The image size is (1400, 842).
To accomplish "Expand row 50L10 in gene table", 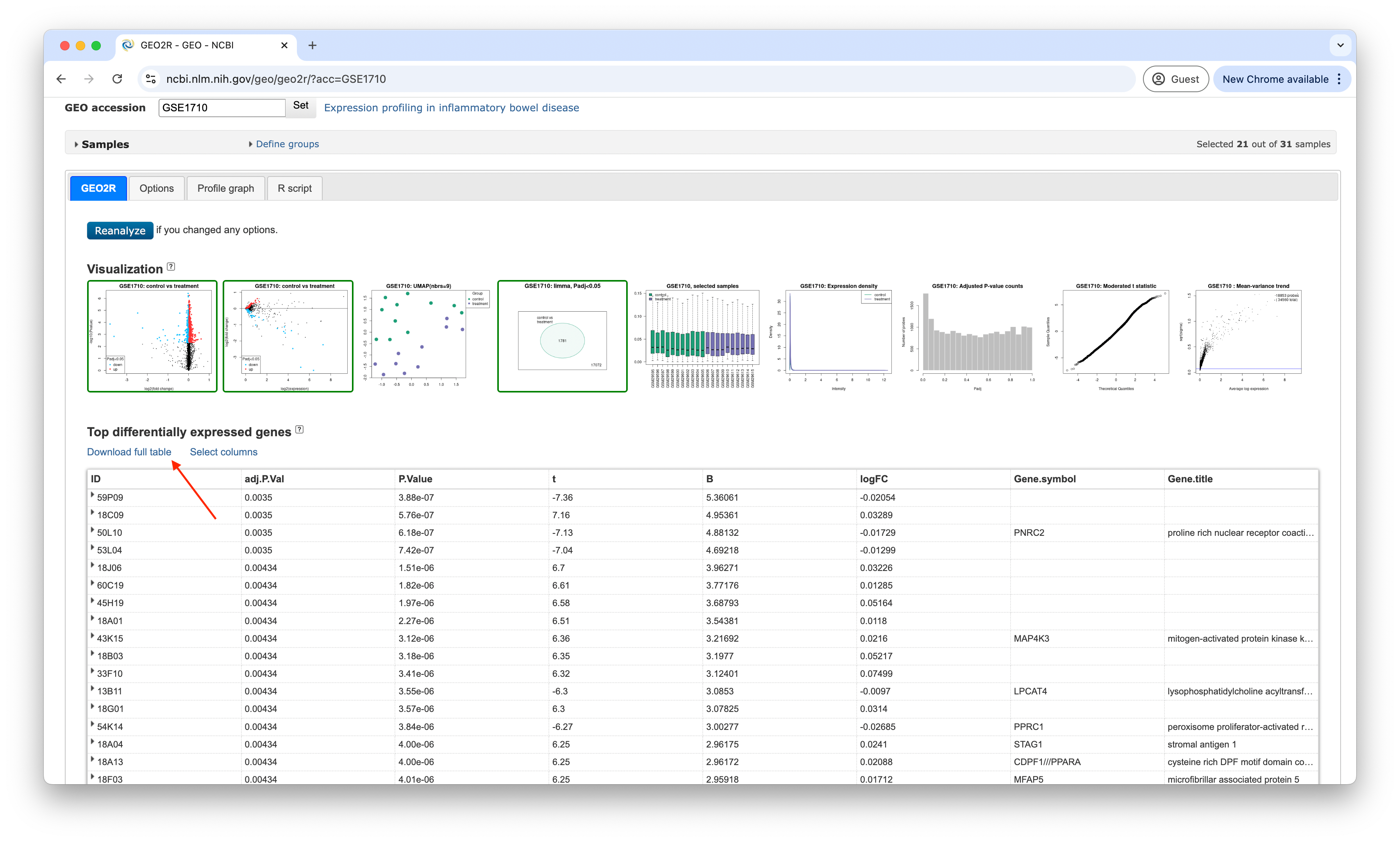I will 93,530.
